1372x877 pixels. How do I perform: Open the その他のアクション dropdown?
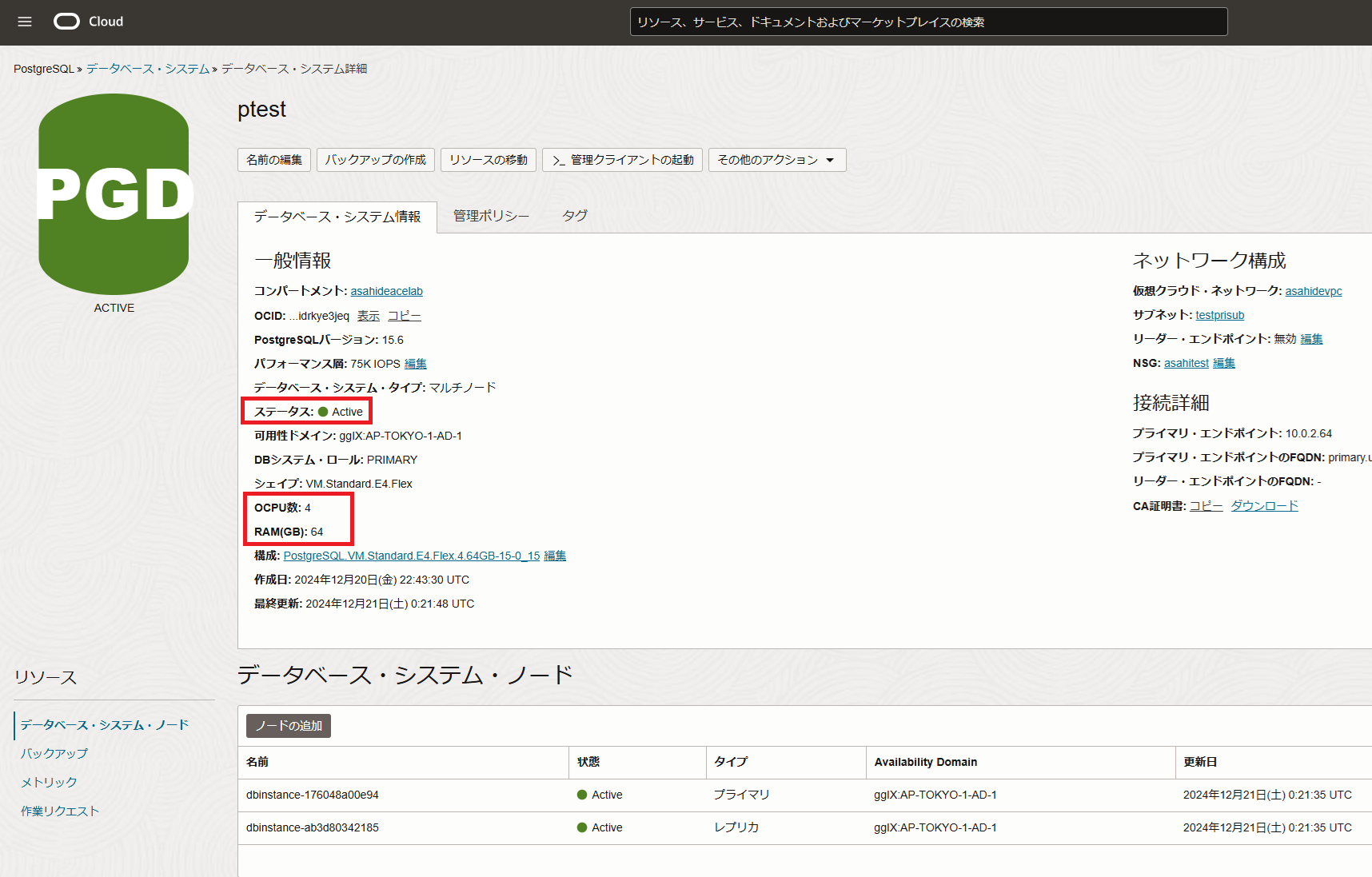point(776,160)
